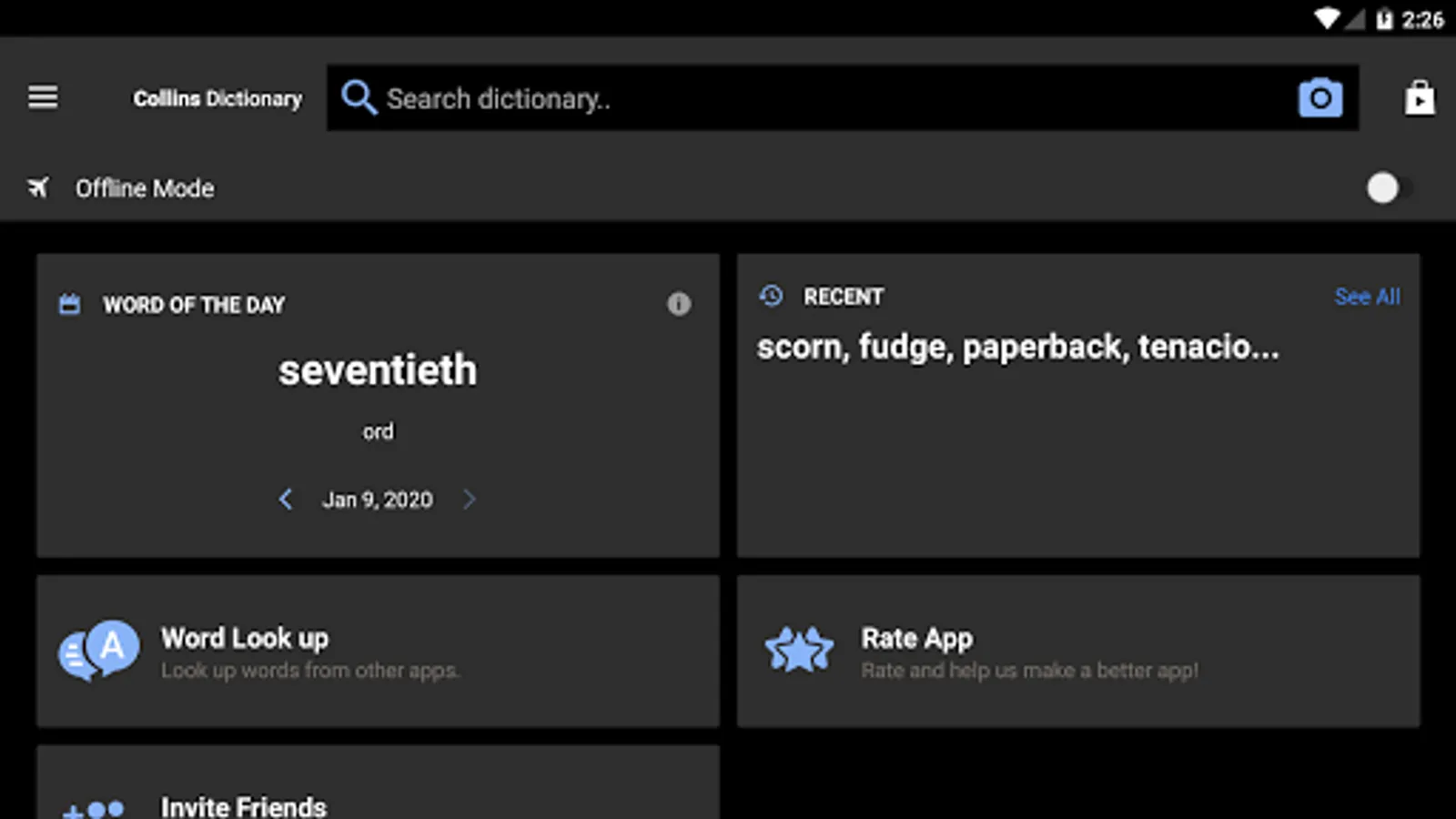Click the Recent history clock icon

click(771, 297)
